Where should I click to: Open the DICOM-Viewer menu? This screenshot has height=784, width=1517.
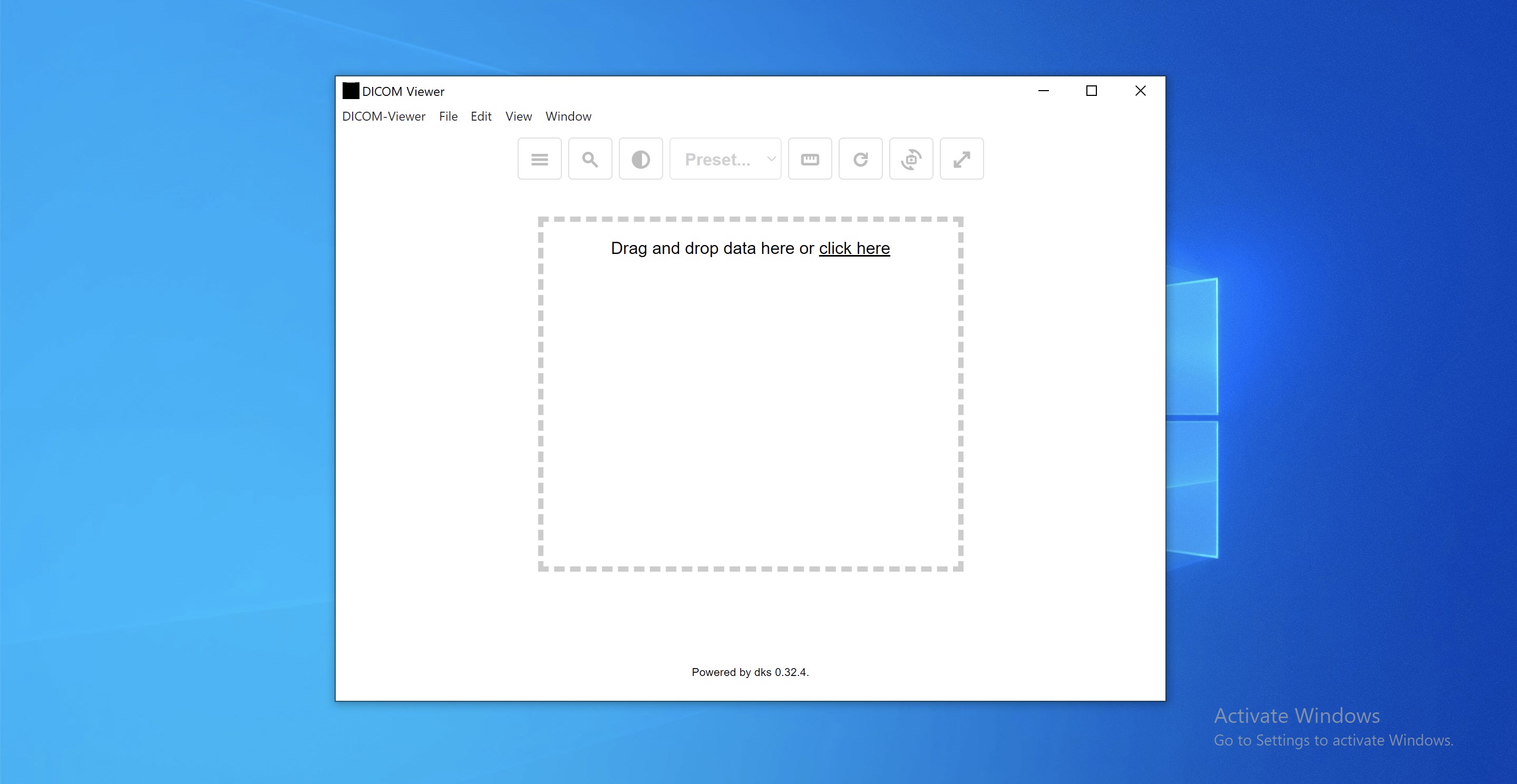click(x=383, y=116)
